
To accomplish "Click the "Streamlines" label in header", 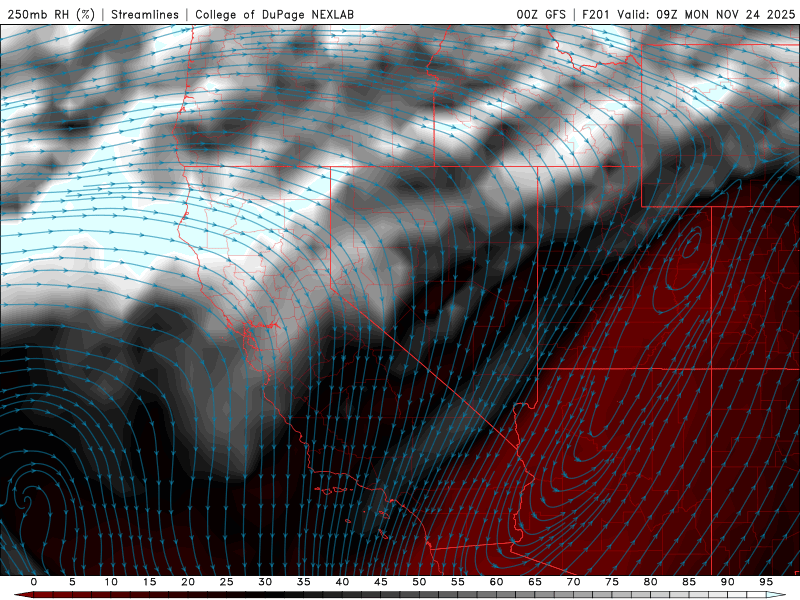I will (145, 14).
